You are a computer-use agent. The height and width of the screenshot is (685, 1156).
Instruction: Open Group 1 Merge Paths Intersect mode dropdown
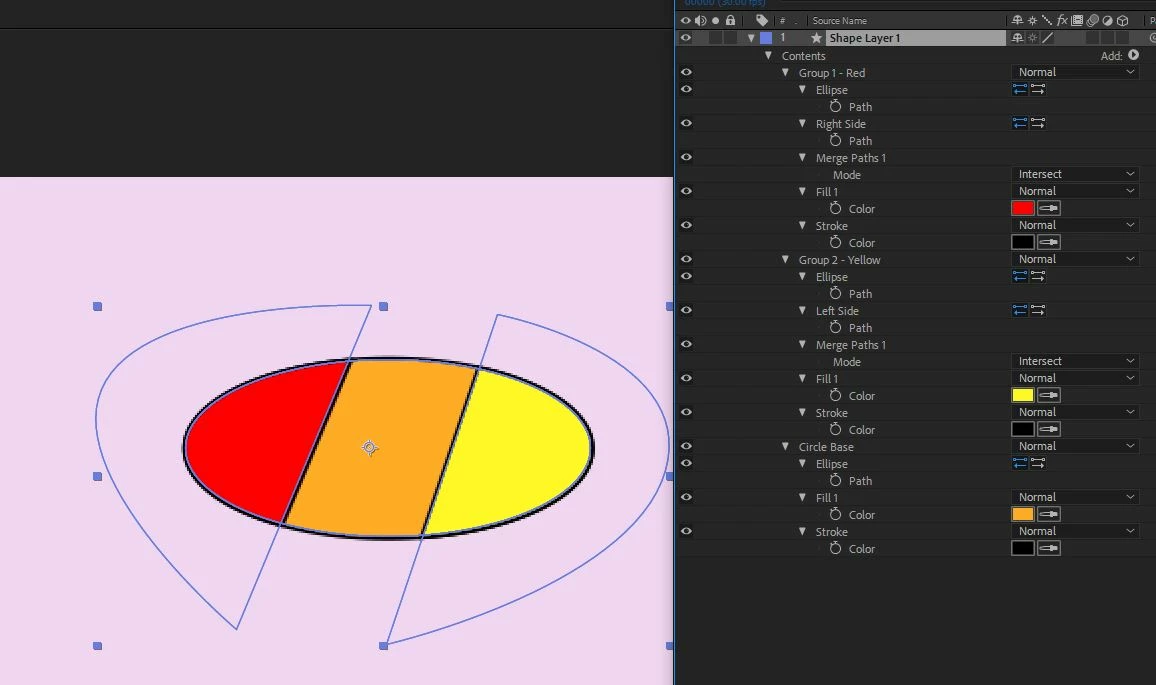(x=1076, y=174)
